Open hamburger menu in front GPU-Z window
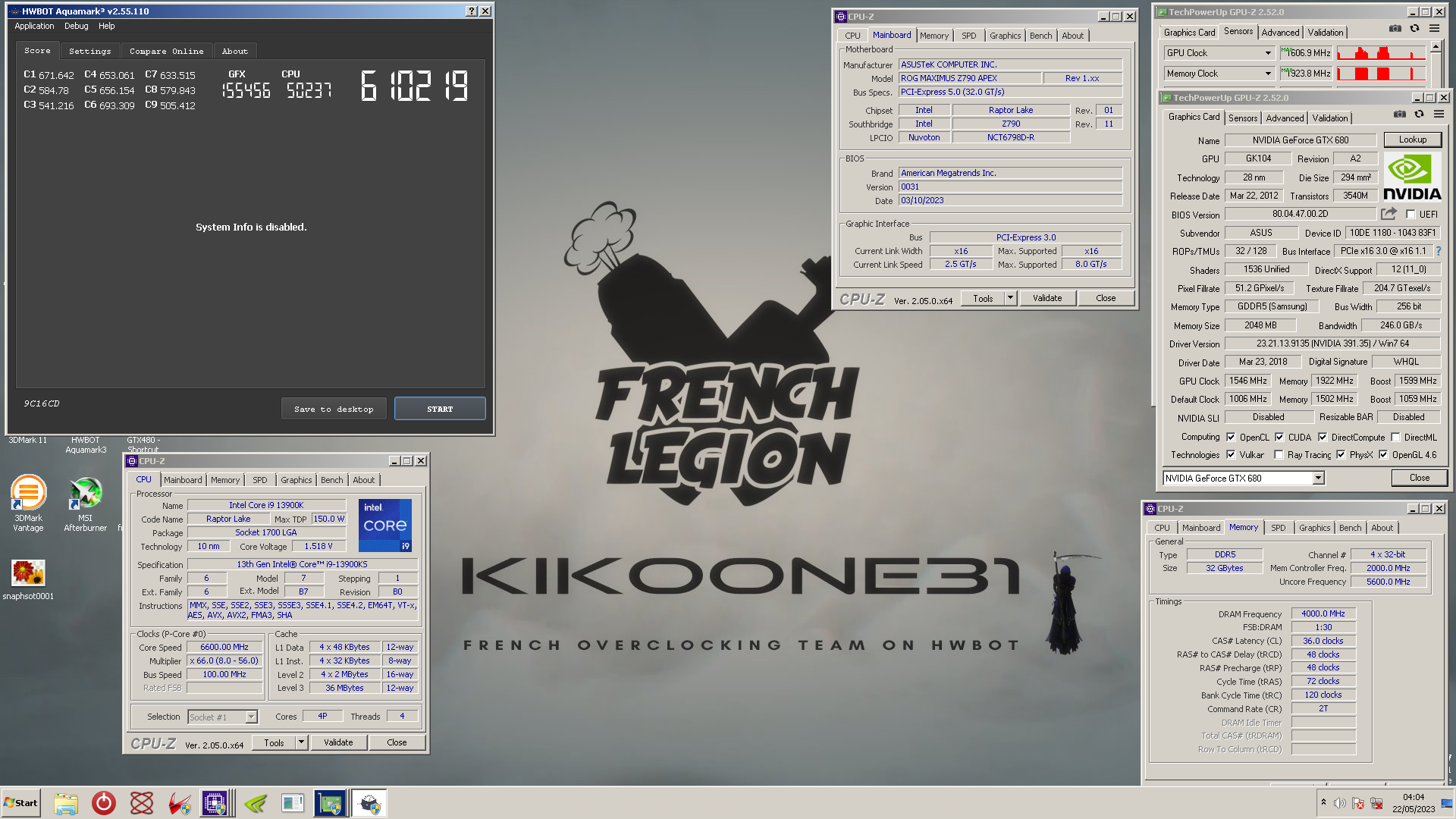Screen dimensions: 1456x819 [1439, 115]
